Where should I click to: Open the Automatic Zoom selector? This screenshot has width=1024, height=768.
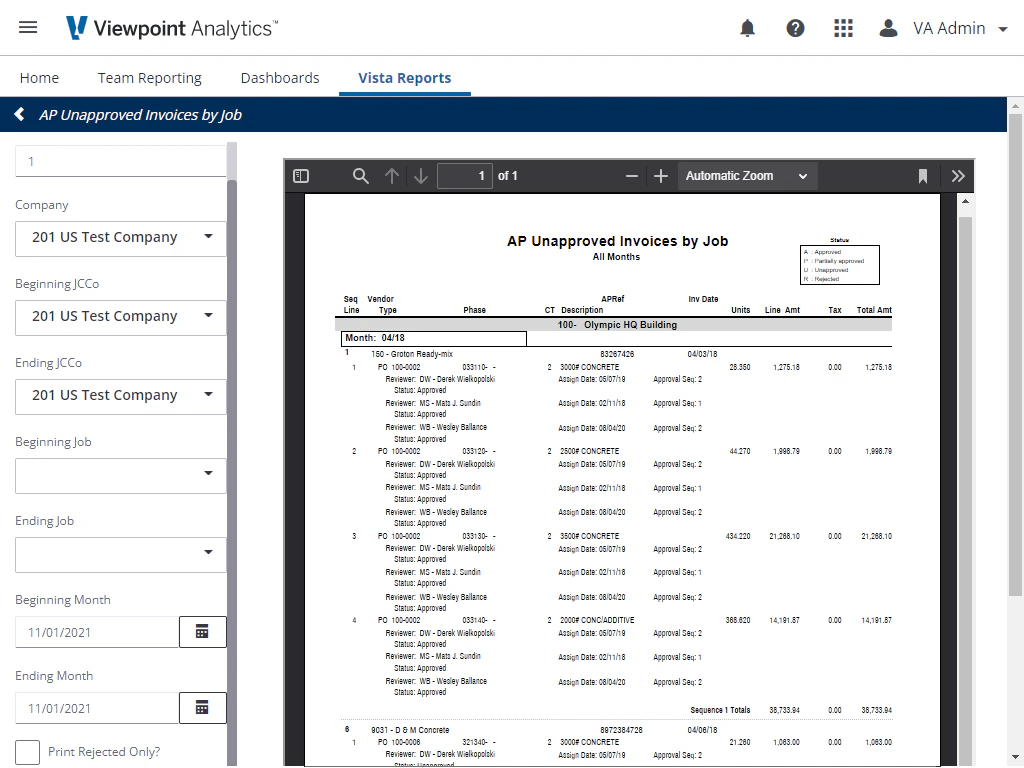747,176
